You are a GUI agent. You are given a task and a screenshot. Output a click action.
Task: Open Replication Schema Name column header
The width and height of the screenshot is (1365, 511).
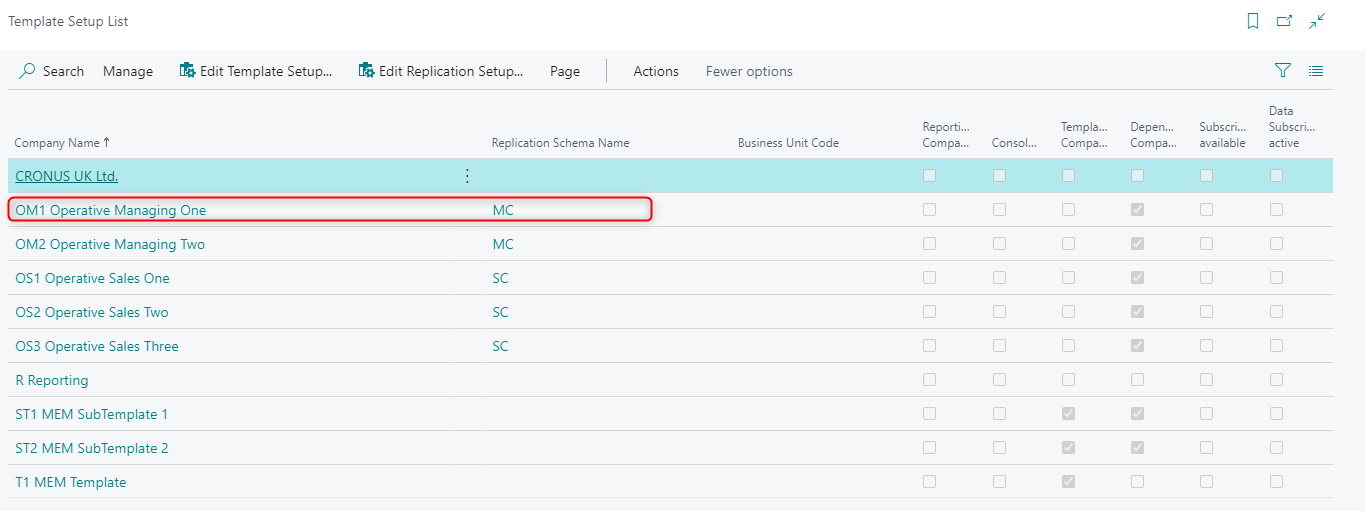tap(560, 143)
